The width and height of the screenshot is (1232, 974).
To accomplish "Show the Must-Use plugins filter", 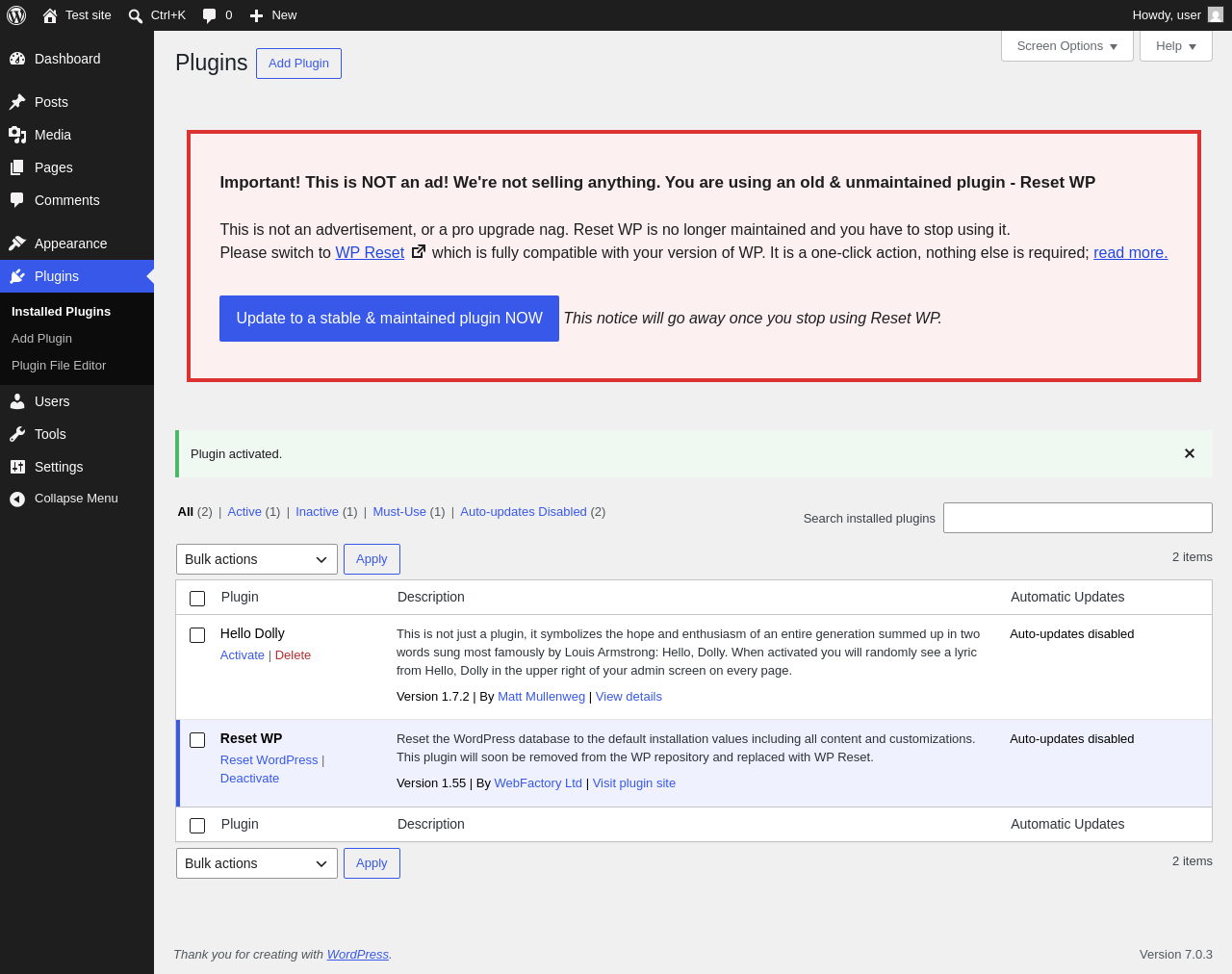I will coord(399,512).
